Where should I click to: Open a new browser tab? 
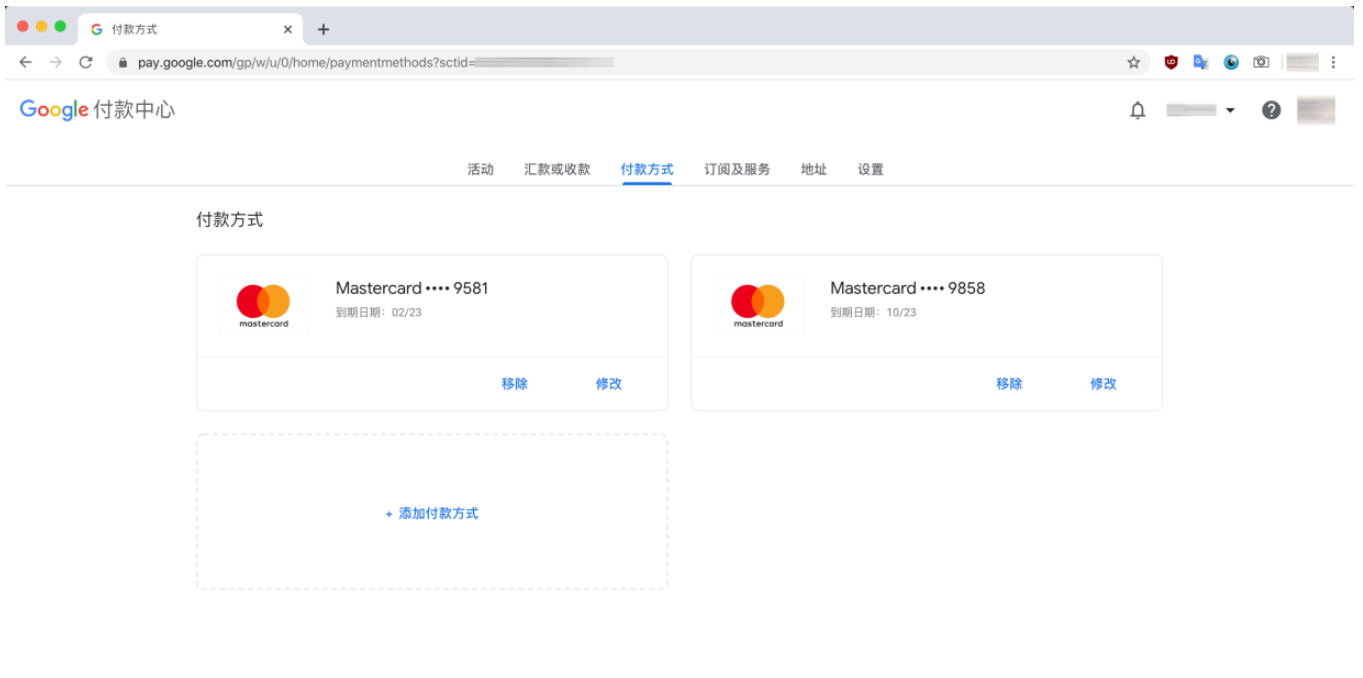[x=323, y=29]
